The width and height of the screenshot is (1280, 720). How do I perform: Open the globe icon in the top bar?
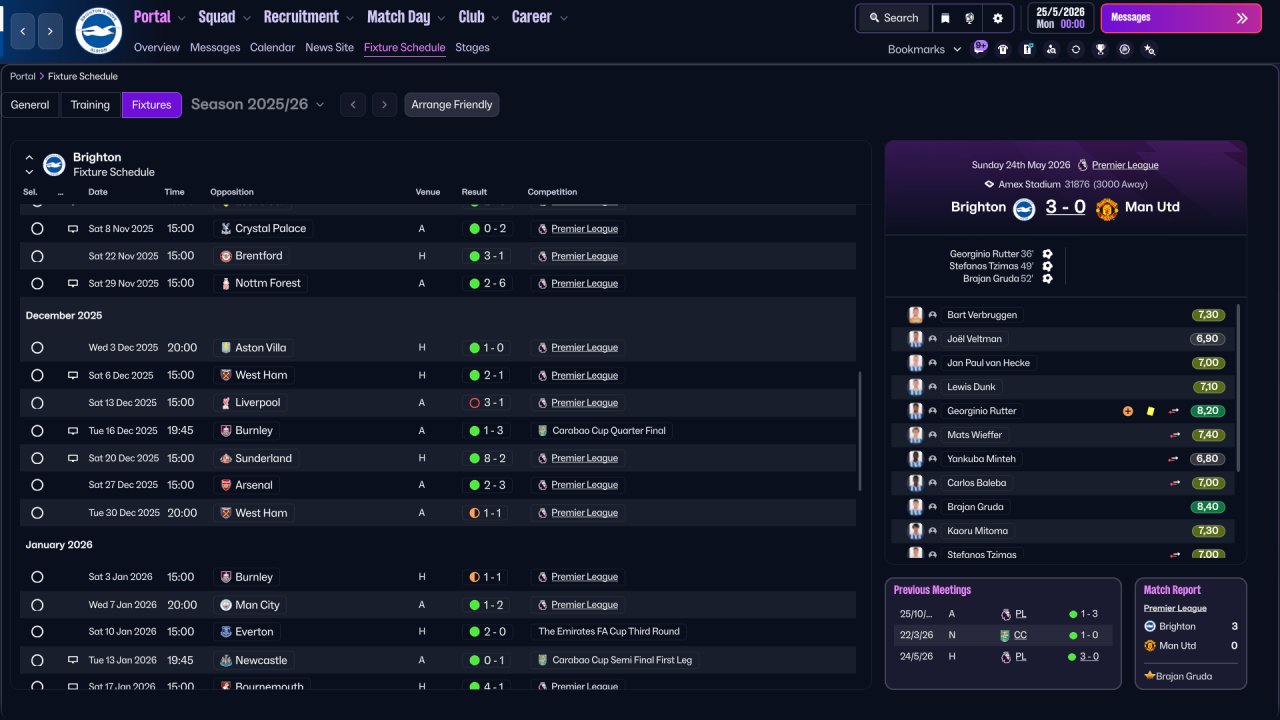[970, 18]
